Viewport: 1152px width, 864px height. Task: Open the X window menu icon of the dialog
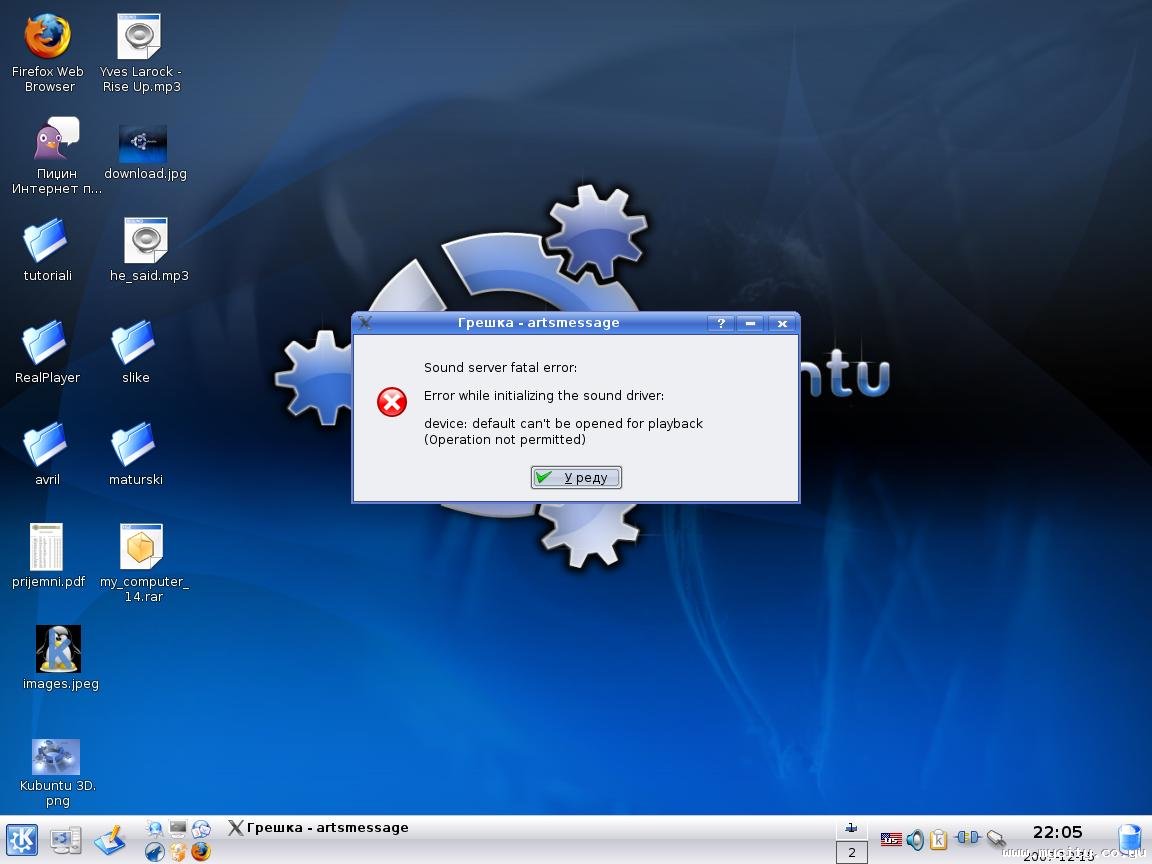365,323
